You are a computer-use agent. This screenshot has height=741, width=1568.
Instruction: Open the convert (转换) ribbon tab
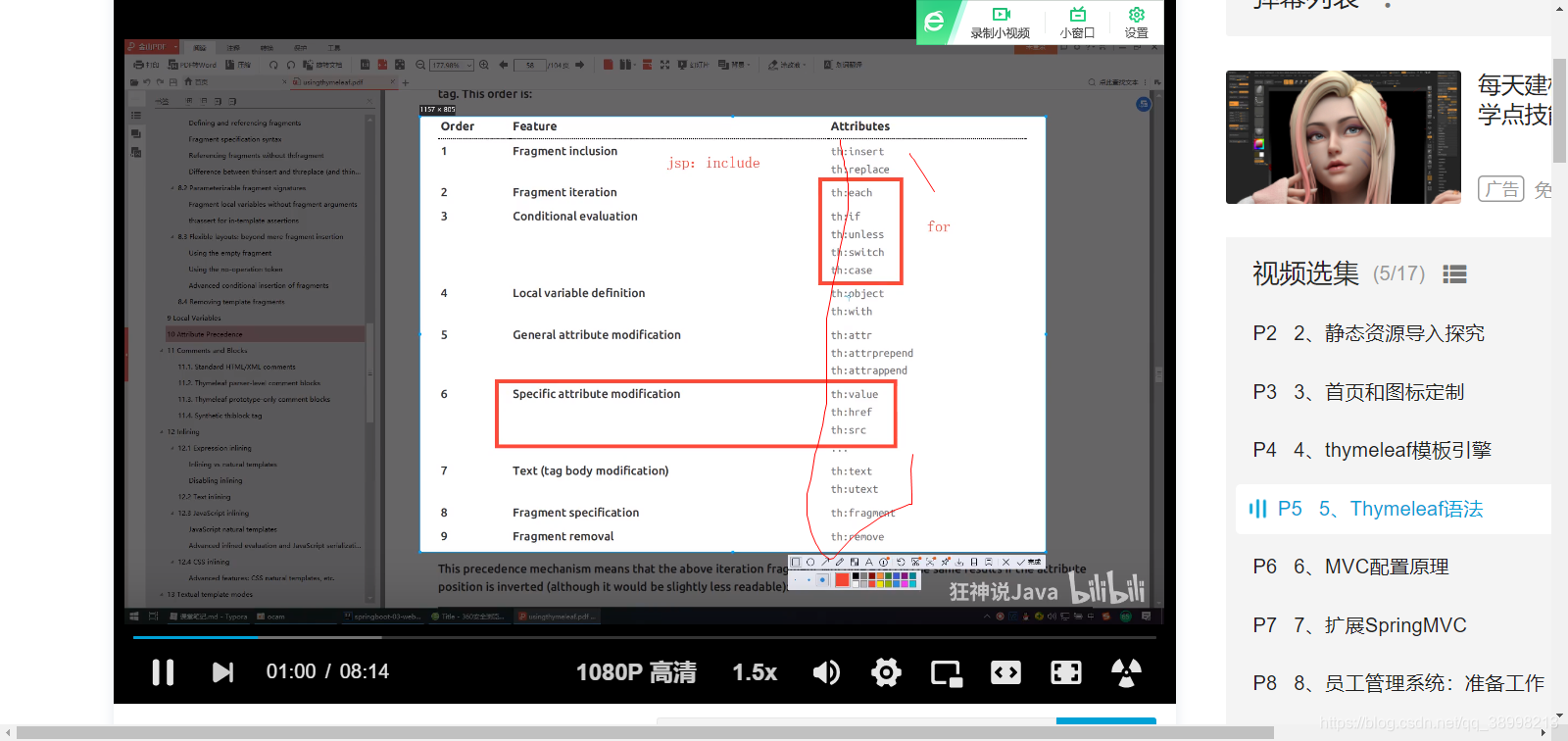pyautogui.click(x=267, y=47)
